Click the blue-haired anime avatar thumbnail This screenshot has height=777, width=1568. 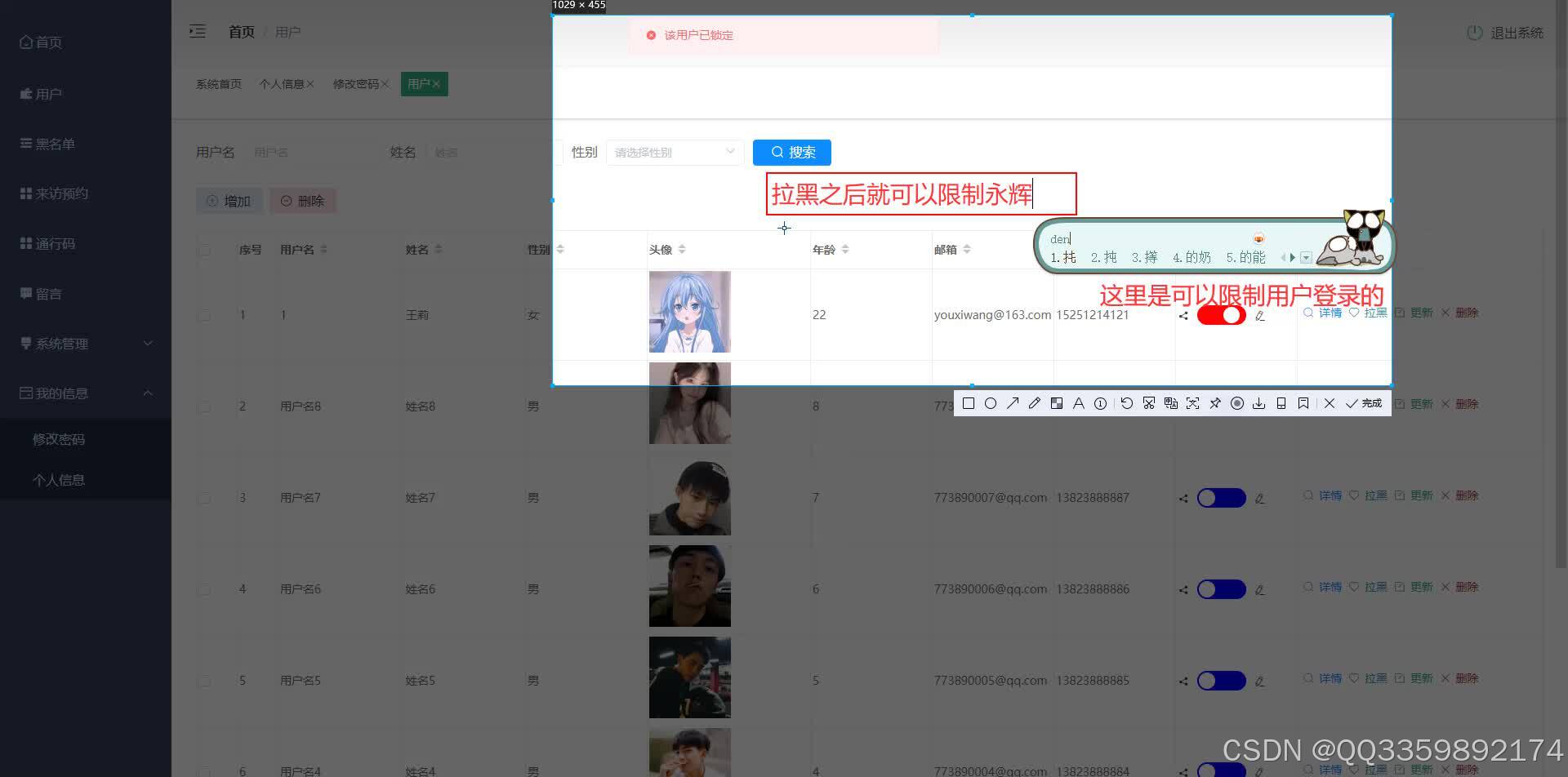[x=689, y=312]
